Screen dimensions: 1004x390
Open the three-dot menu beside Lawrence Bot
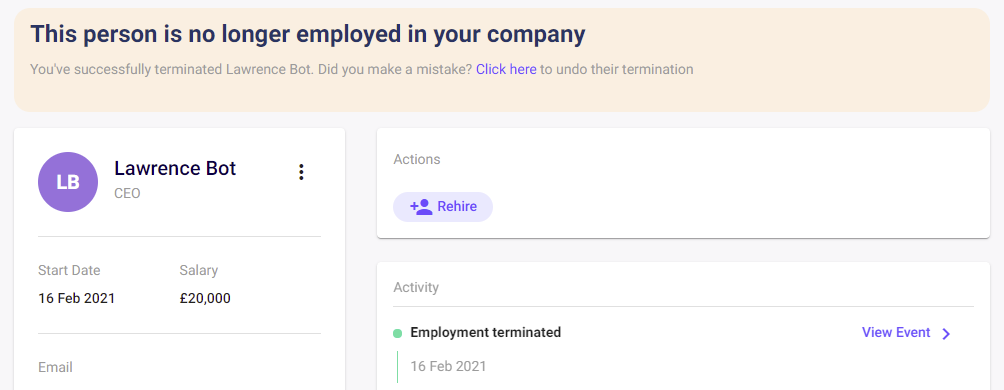[x=301, y=172]
